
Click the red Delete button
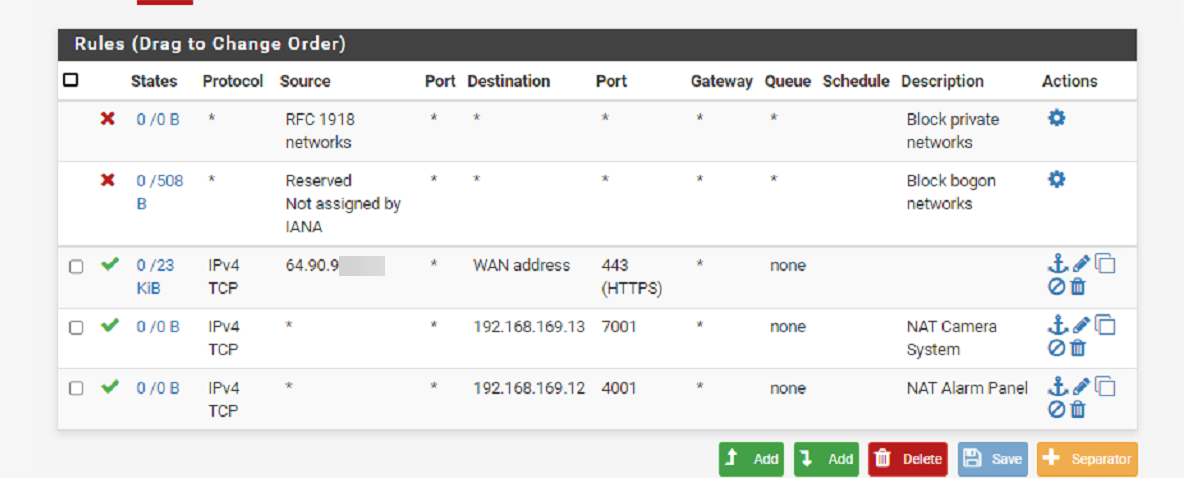908,459
